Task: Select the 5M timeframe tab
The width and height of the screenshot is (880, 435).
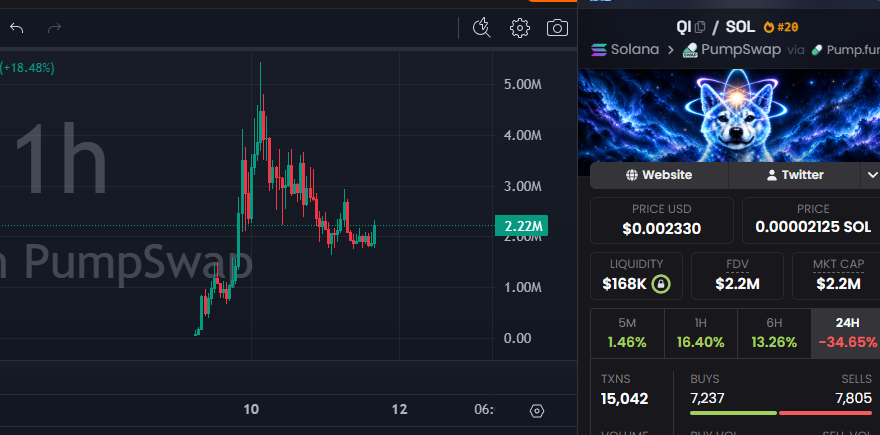Action: click(x=627, y=333)
